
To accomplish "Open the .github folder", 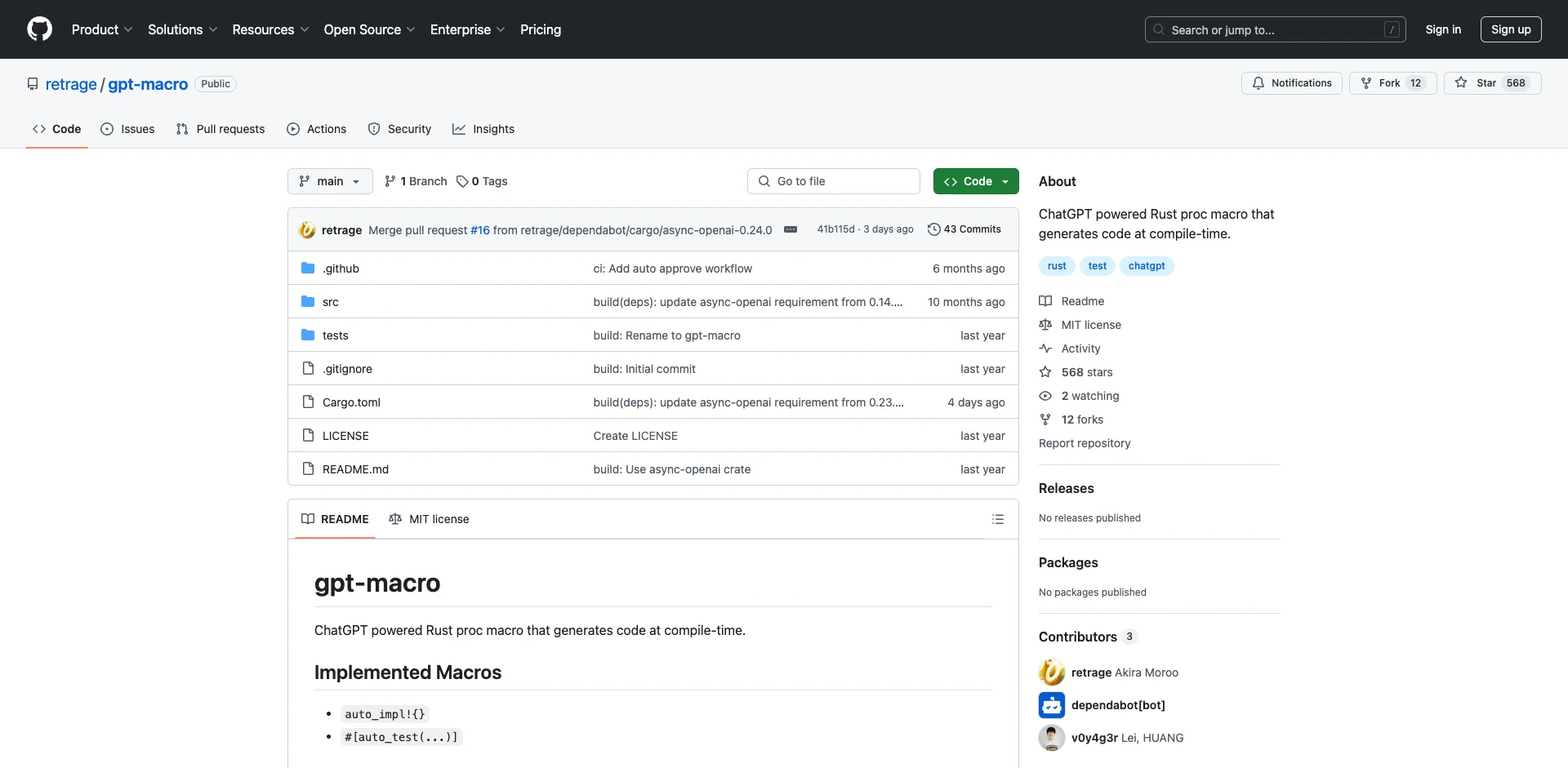I will [341, 269].
